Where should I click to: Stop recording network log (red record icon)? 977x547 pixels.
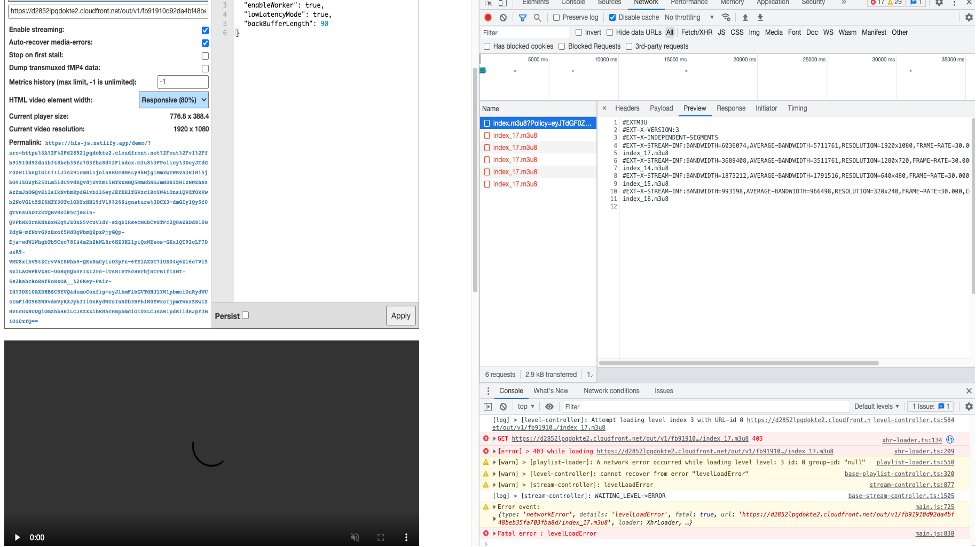(x=488, y=18)
